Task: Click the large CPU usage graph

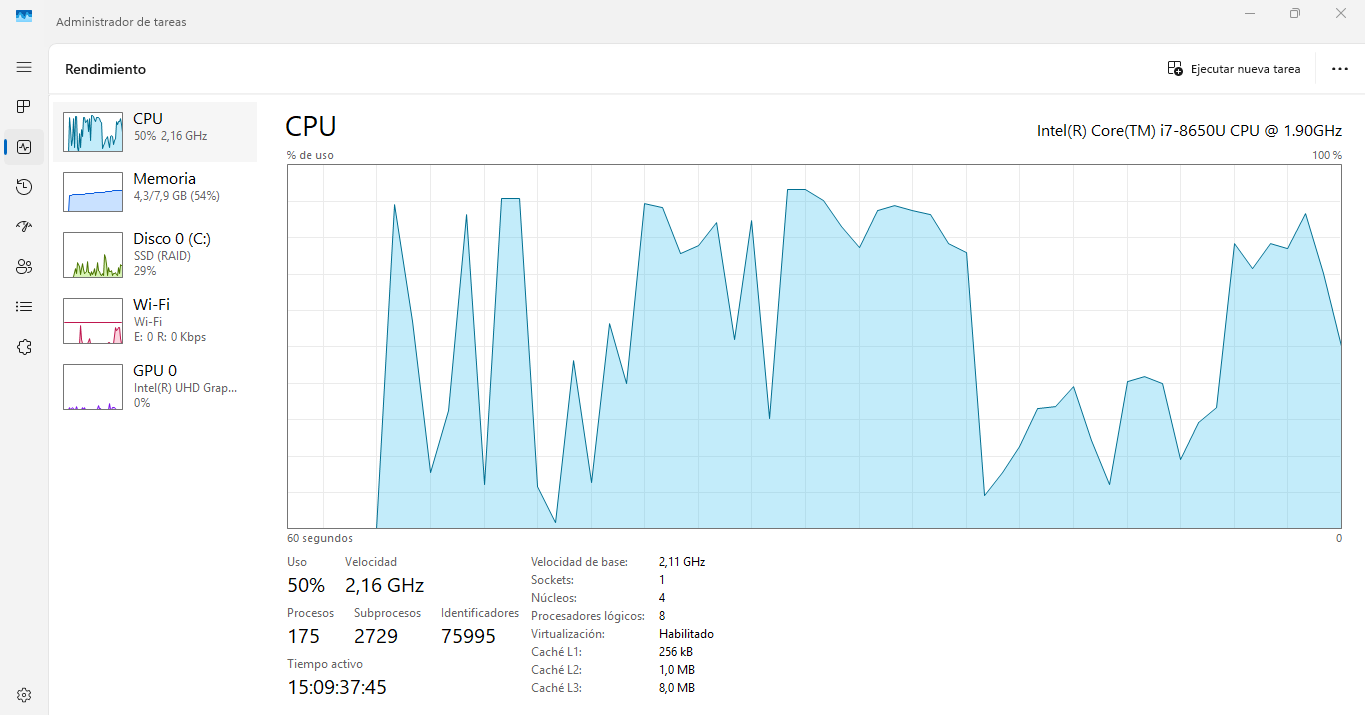Action: [814, 346]
